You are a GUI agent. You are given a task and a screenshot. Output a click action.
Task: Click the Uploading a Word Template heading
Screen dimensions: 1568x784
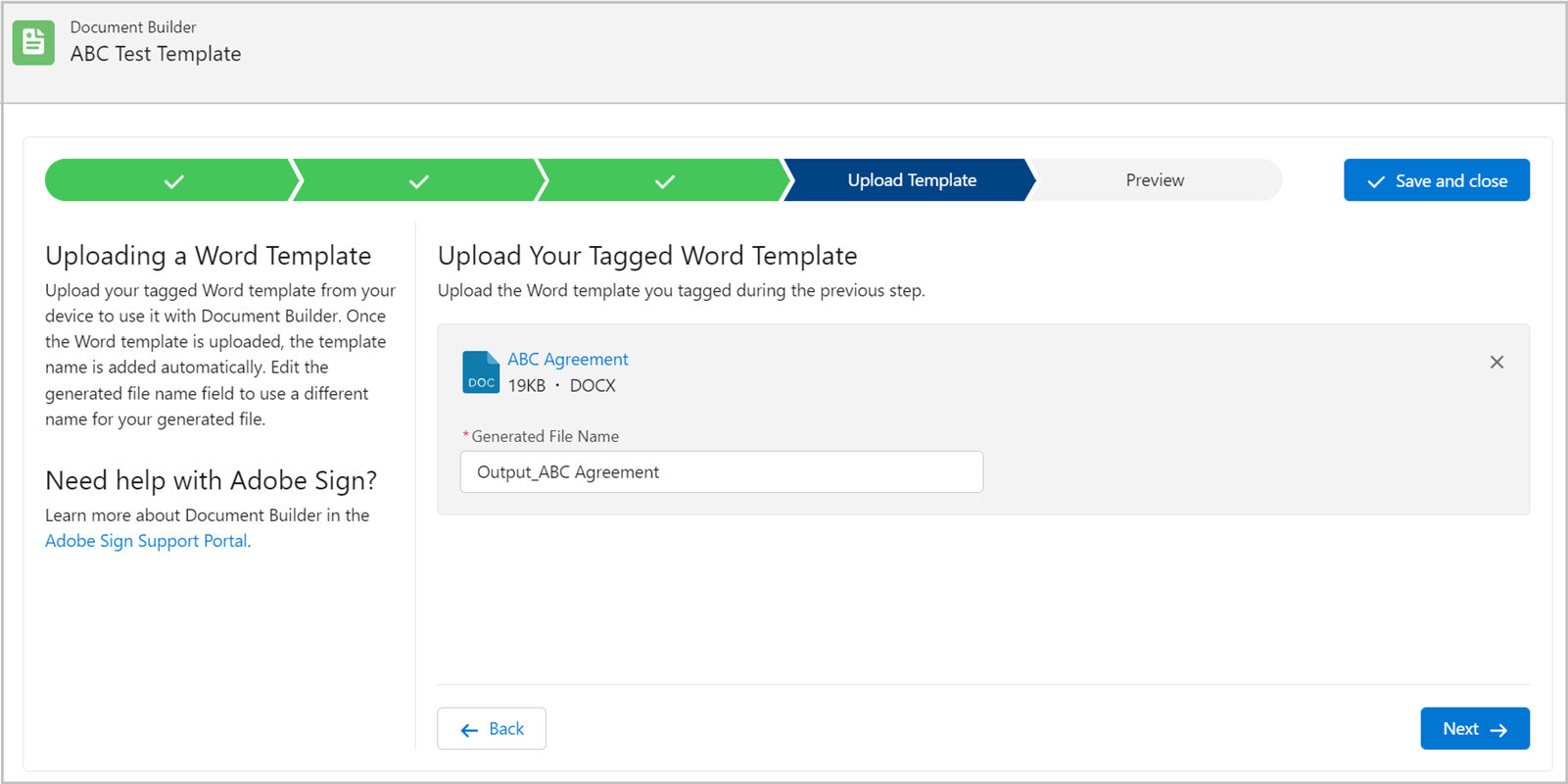point(208,256)
